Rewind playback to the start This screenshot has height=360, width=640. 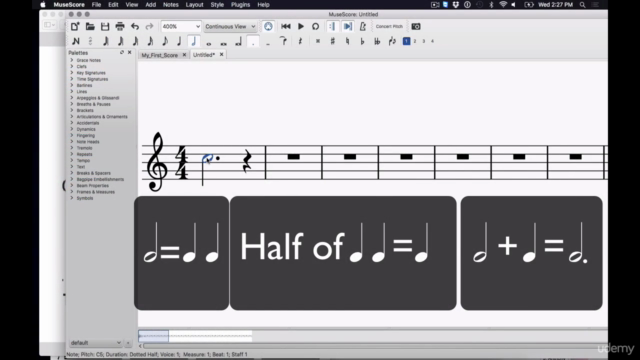click(x=286, y=27)
